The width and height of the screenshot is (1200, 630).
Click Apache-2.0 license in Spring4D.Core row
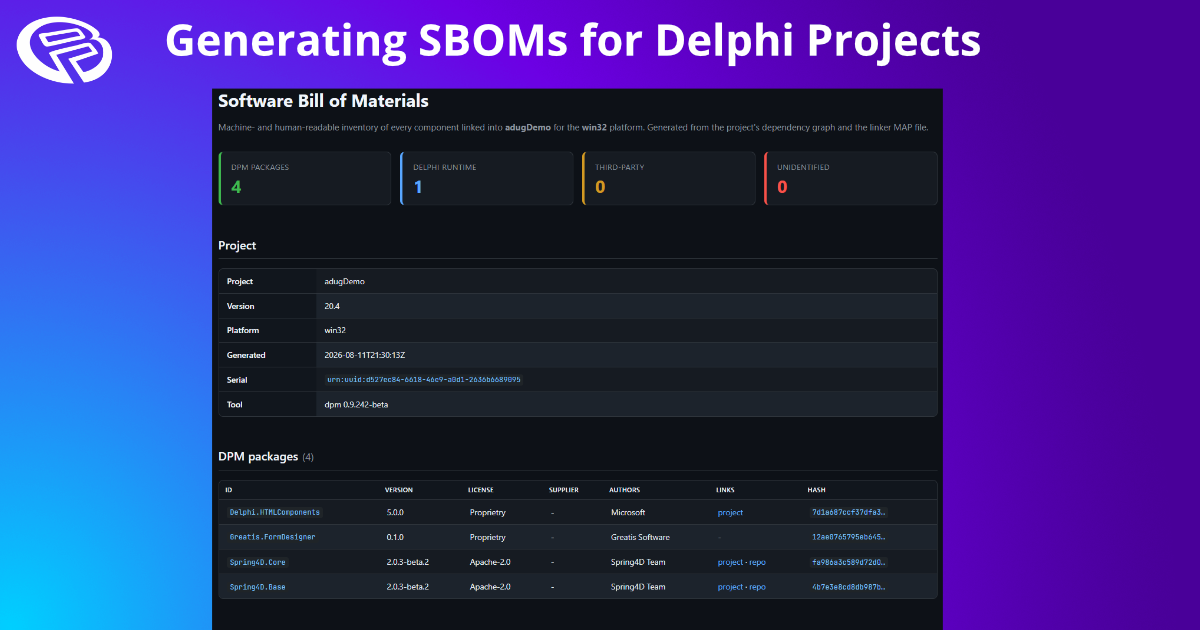pyautogui.click(x=490, y=562)
